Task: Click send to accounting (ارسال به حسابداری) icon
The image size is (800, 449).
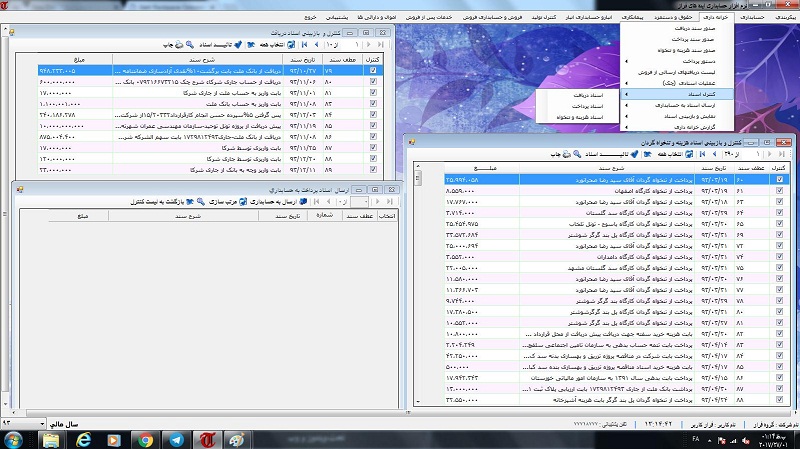Action: tap(303, 202)
